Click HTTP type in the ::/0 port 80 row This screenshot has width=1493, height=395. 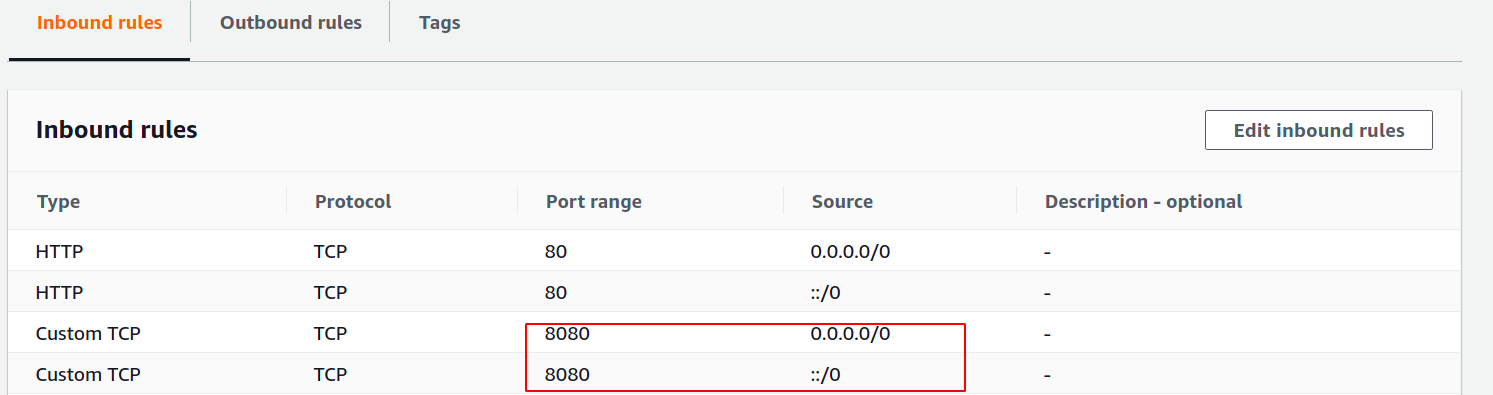point(59,293)
